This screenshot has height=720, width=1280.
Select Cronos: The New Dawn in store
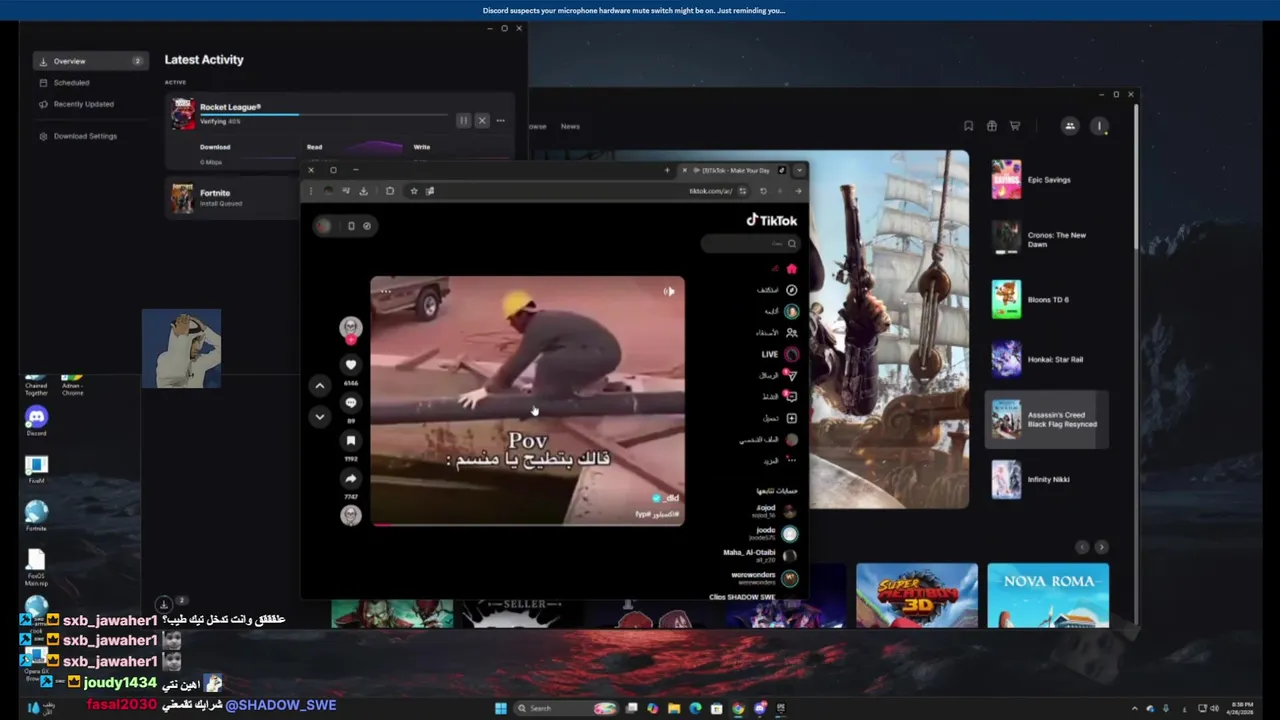tap(1047, 240)
